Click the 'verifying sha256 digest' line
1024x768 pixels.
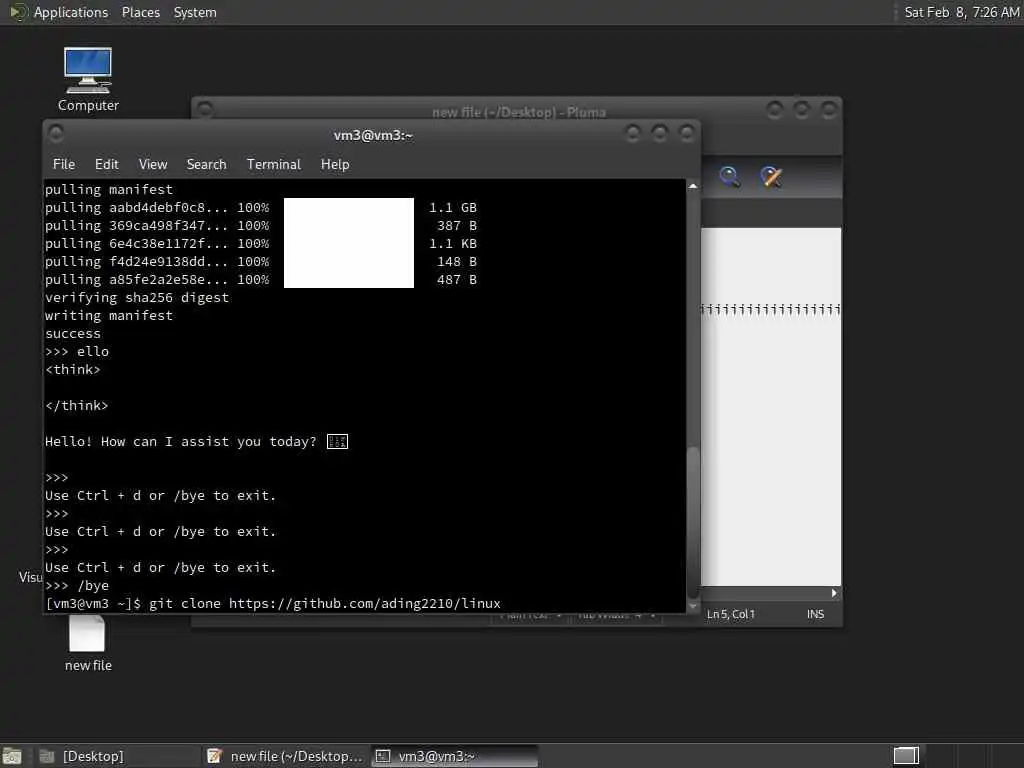pos(136,297)
